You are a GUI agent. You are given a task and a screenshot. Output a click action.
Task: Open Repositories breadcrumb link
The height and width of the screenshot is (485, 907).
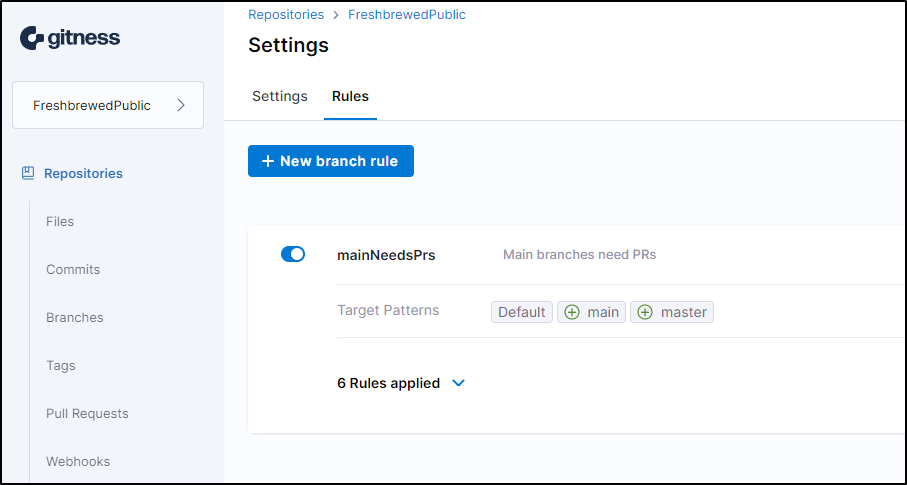[x=286, y=14]
